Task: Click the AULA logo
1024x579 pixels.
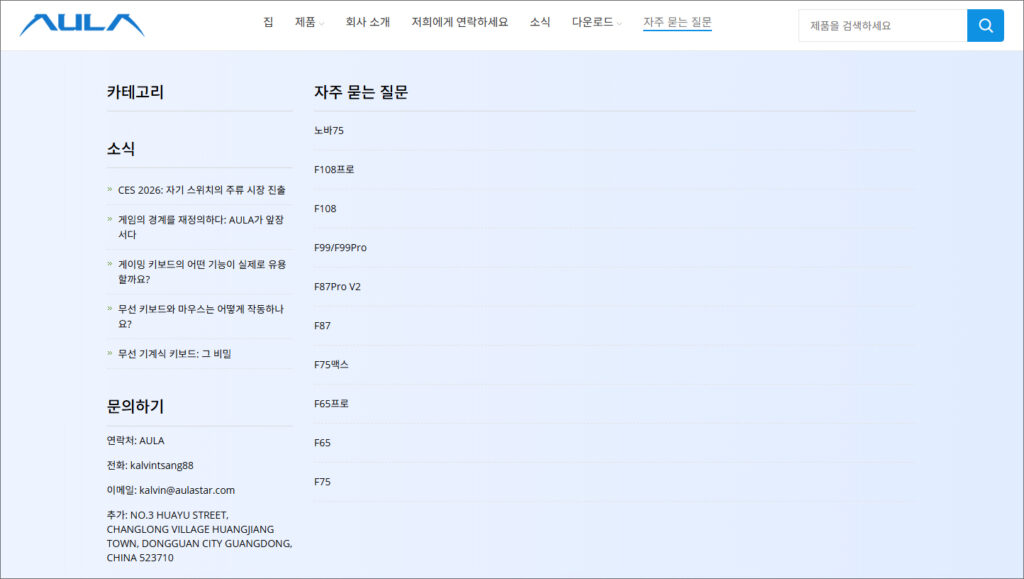Action: pyautogui.click(x=82, y=25)
